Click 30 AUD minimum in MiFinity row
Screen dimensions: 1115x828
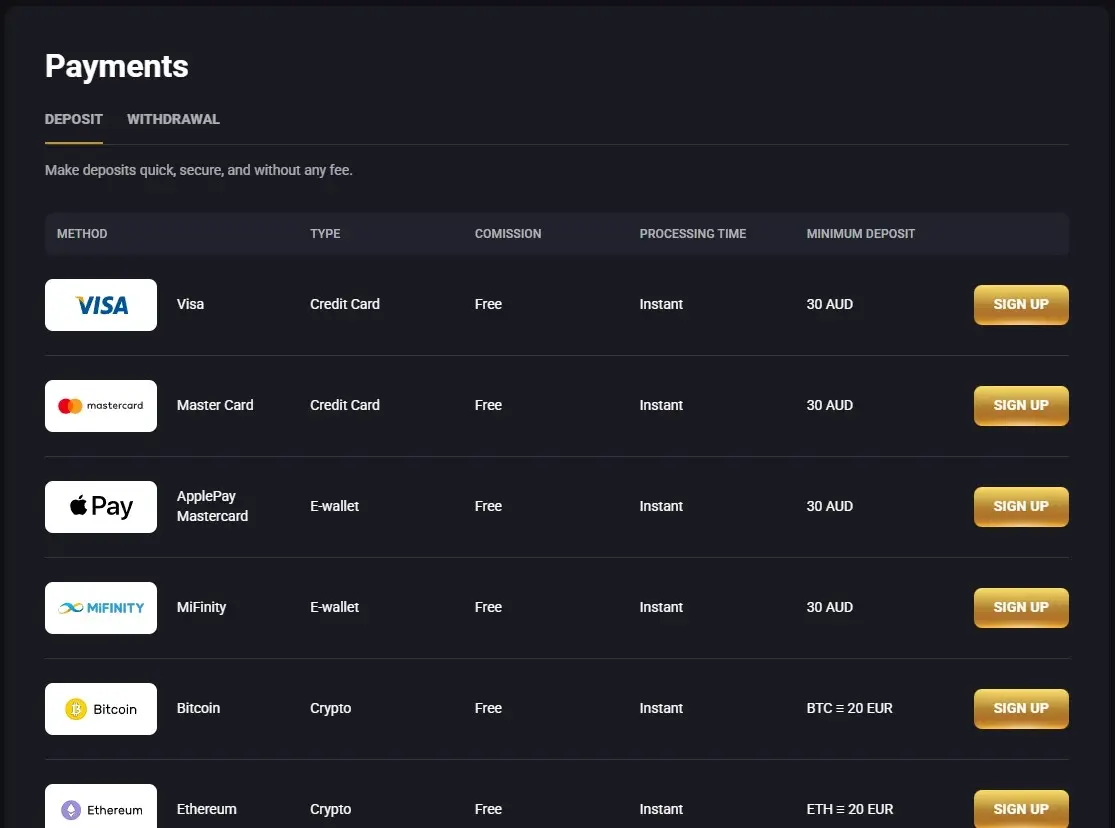(x=830, y=607)
